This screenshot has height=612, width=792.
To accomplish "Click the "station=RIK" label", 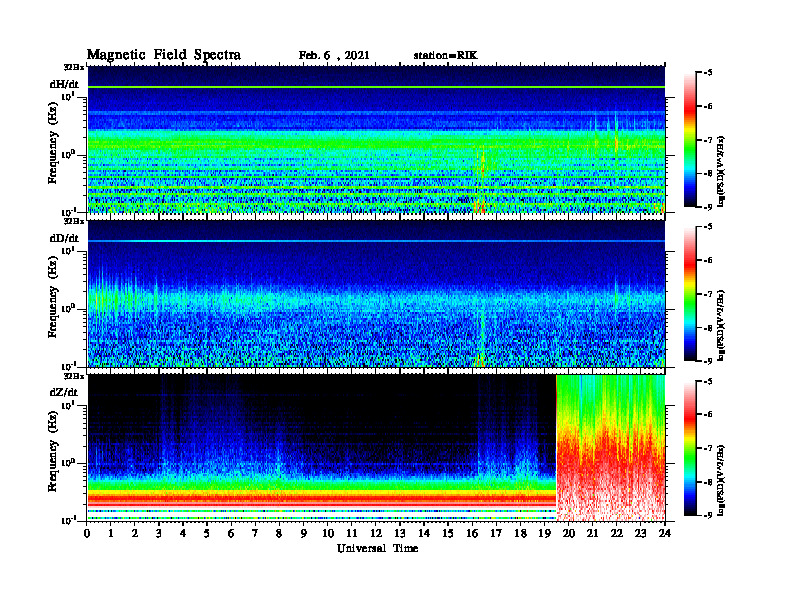I will (445, 56).
